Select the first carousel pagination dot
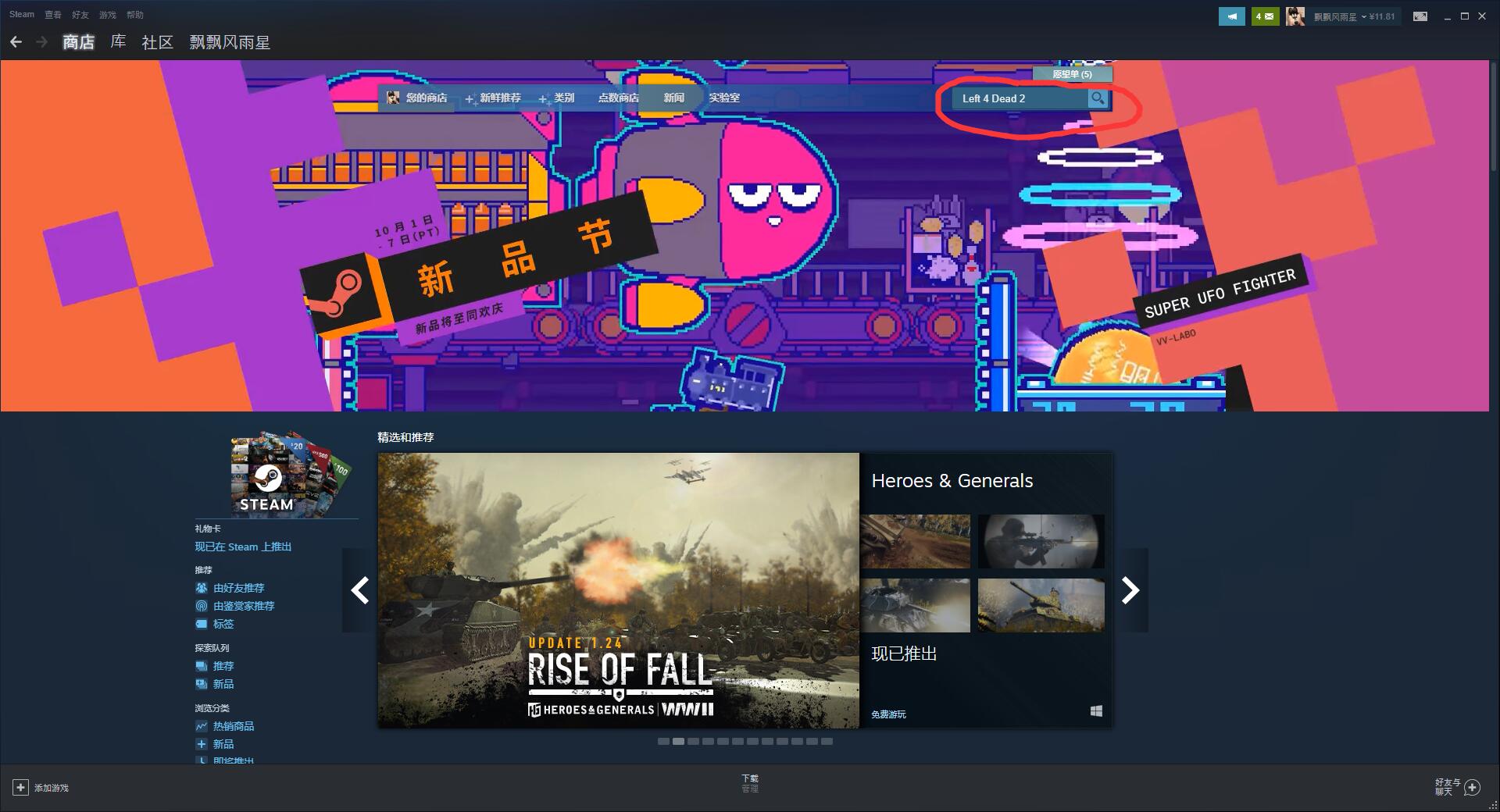 663,741
